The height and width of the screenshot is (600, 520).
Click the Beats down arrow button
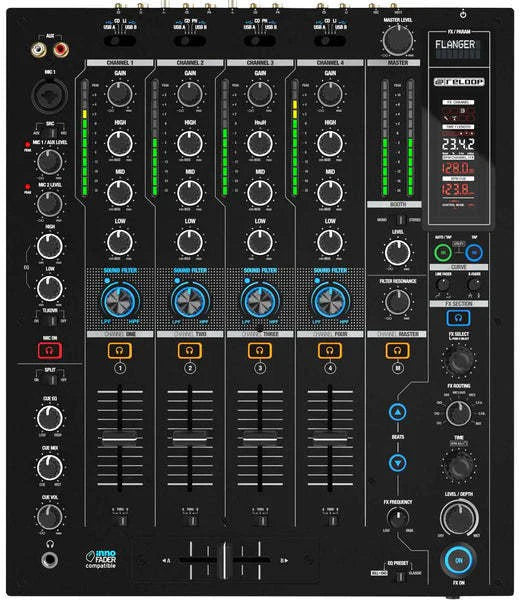click(398, 463)
